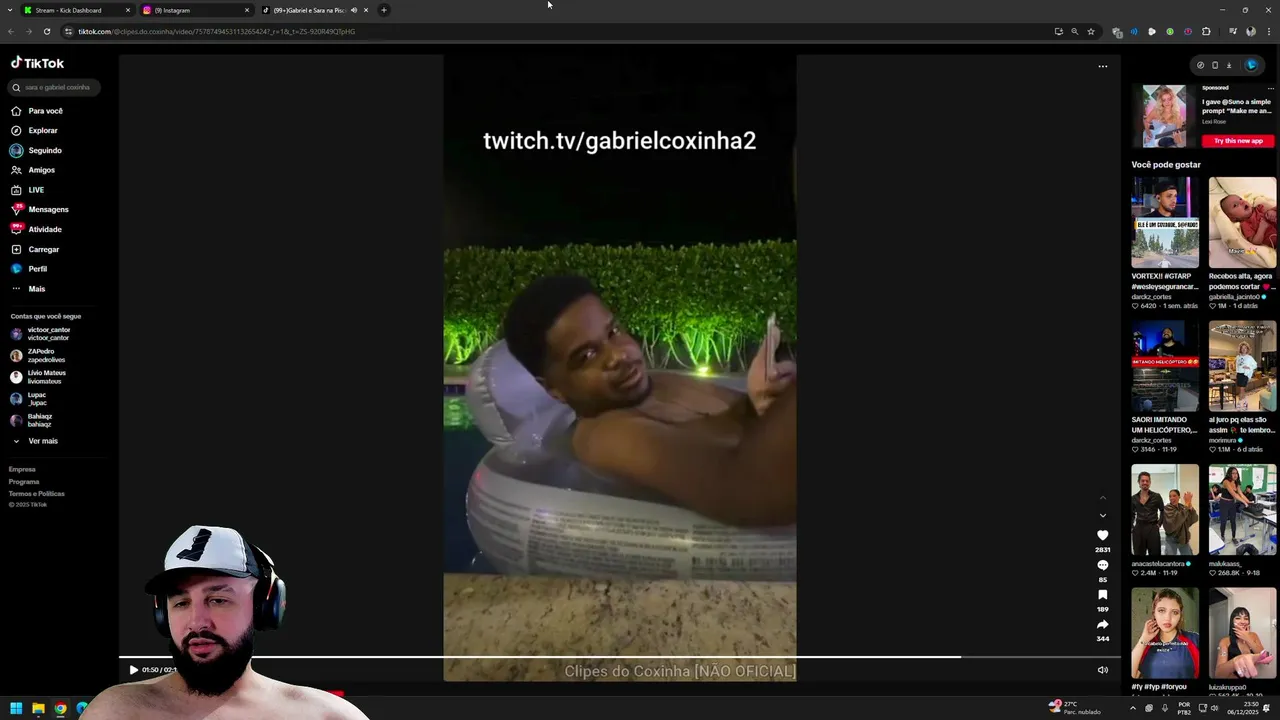The width and height of the screenshot is (1280, 720).
Task: Save video with bookmark icon
Action: (x=1103, y=595)
